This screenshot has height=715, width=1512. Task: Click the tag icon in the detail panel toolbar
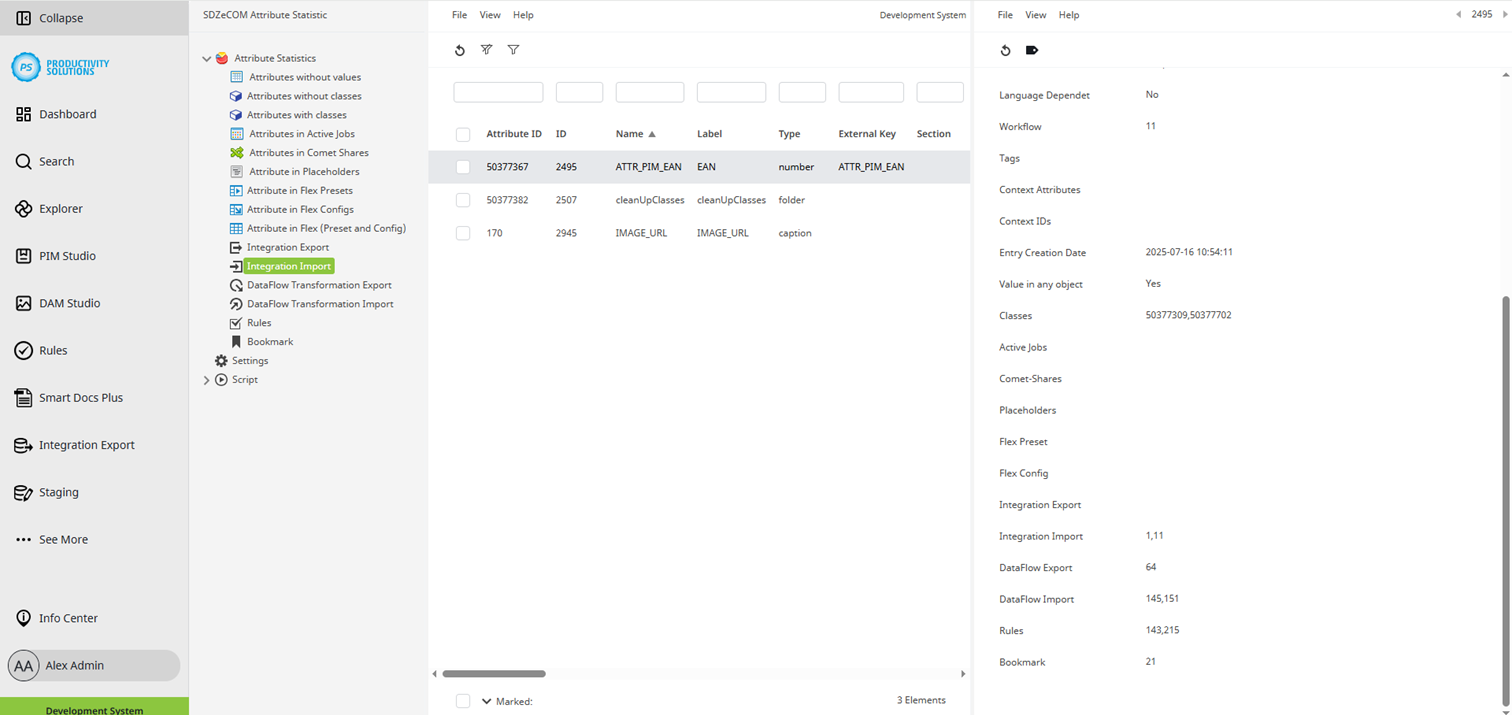pos(1031,50)
